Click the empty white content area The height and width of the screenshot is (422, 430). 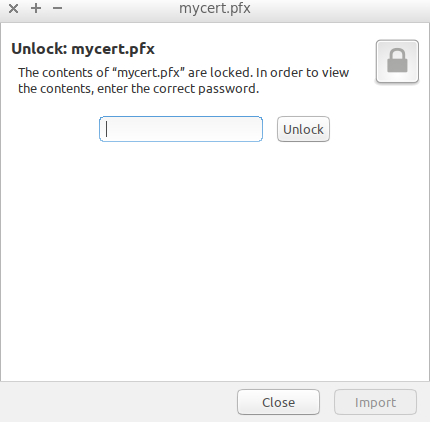[x=215, y=260]
